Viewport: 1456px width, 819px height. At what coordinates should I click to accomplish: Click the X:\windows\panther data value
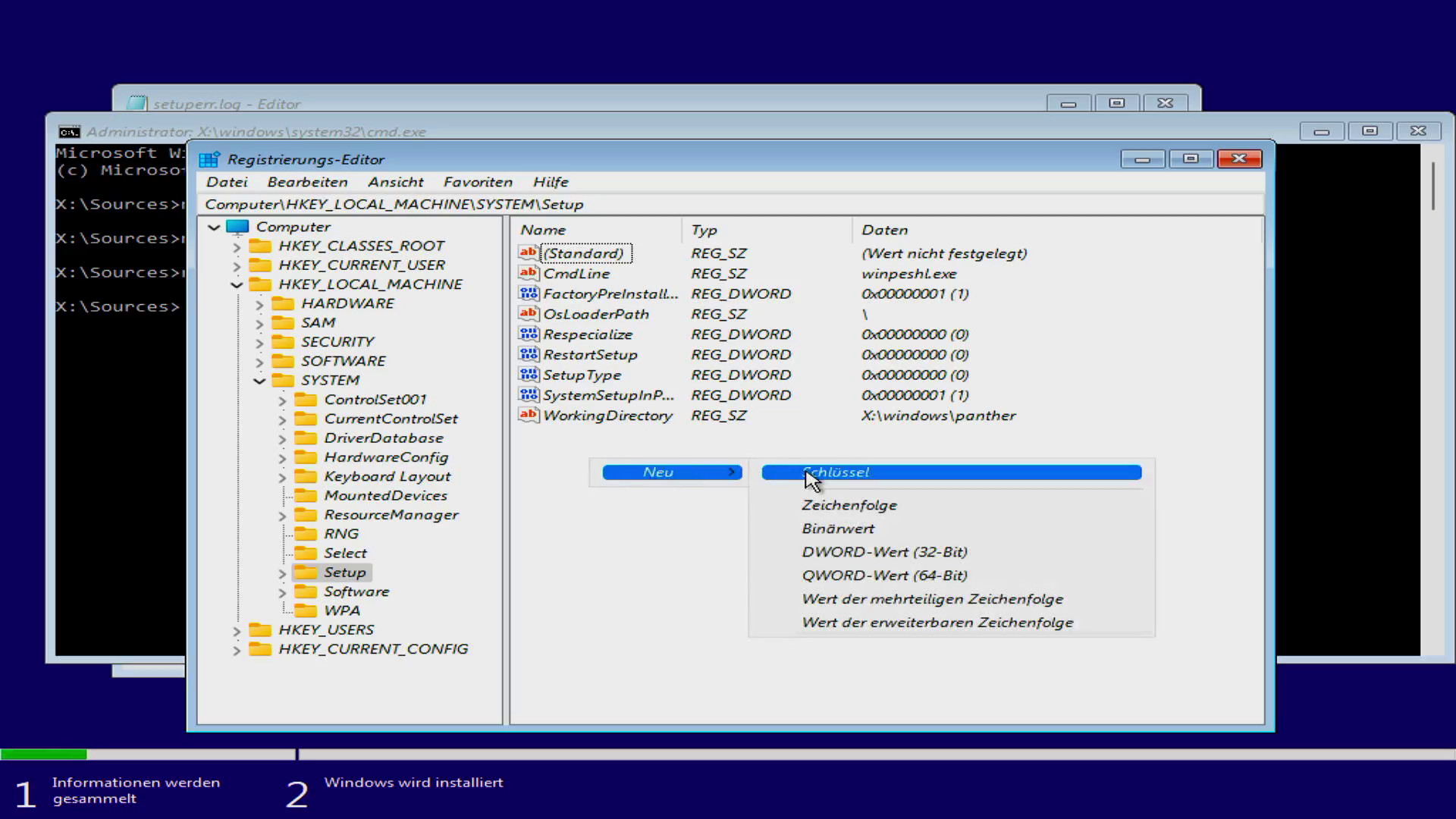tap(938, 416)
